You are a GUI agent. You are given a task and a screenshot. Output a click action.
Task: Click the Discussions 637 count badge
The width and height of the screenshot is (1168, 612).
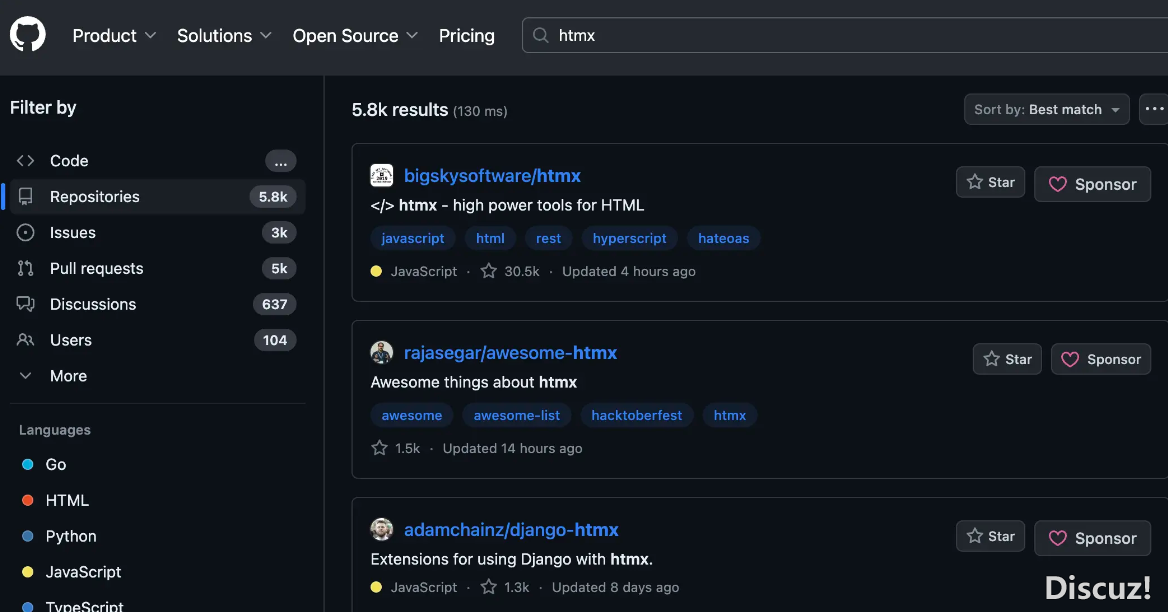tap(274, 304)
